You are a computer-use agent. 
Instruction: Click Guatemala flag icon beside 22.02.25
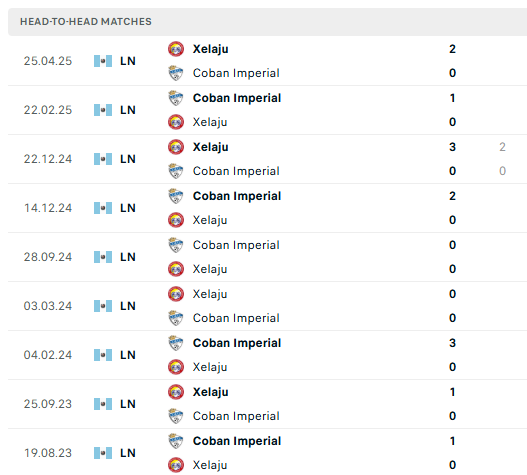click(103, 110)
